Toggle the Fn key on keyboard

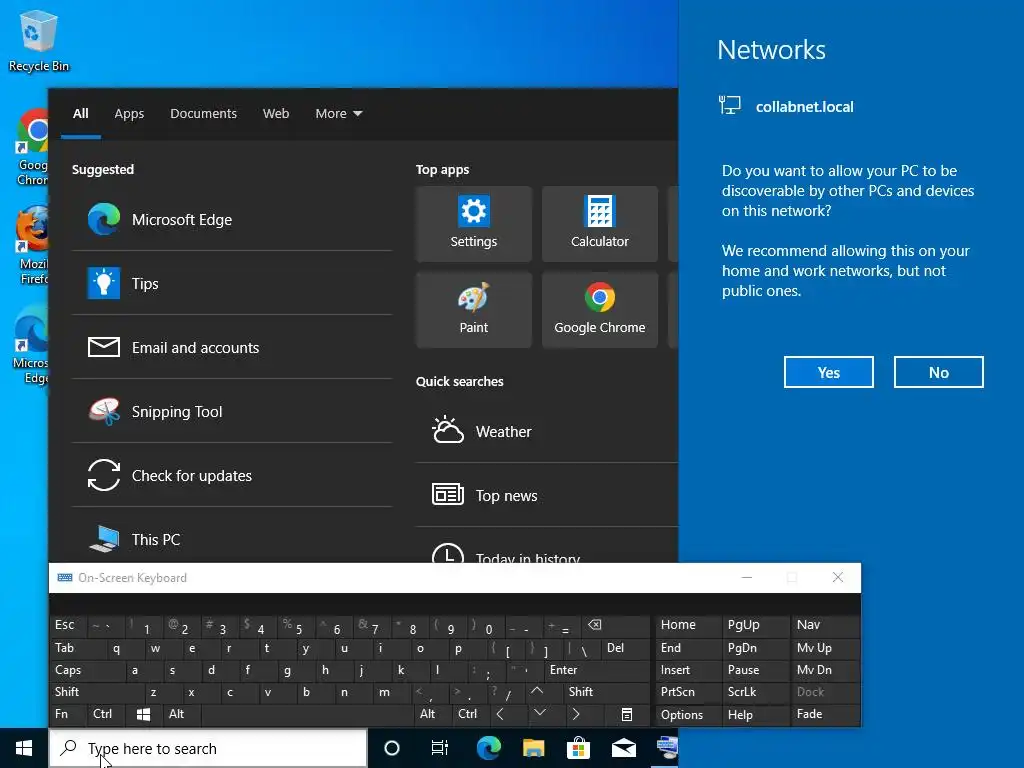[x=69, y=714]
